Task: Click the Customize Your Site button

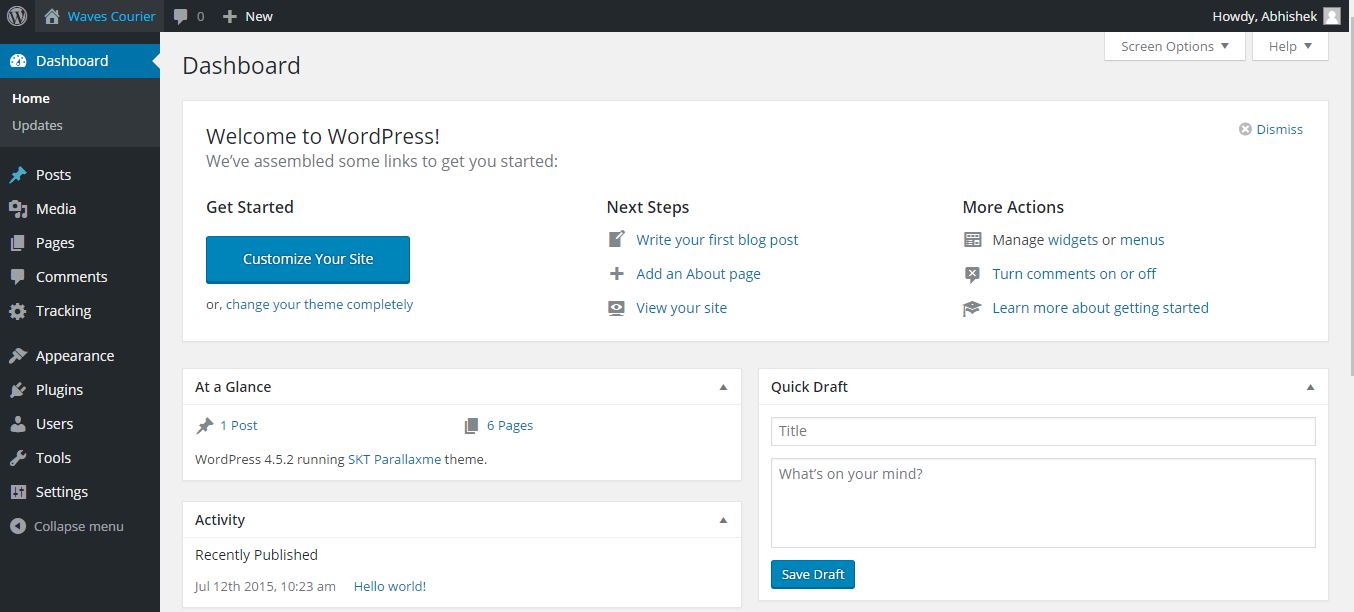Action: [x=308, y=259]
